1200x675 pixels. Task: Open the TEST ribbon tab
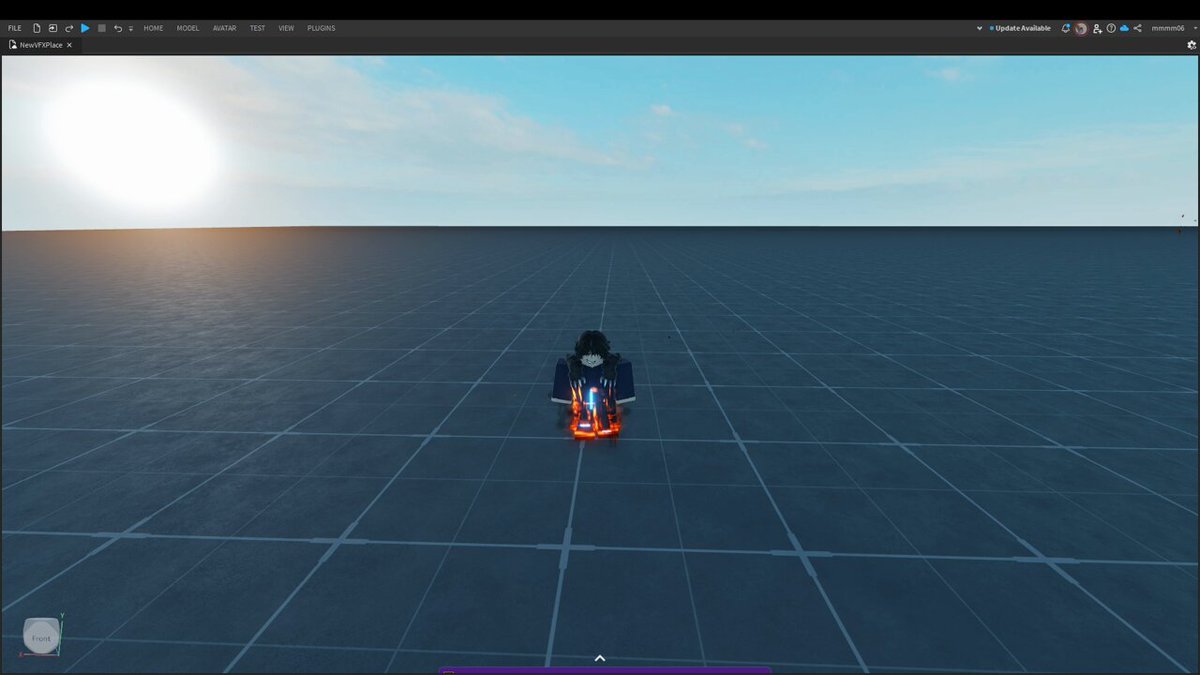257,28
